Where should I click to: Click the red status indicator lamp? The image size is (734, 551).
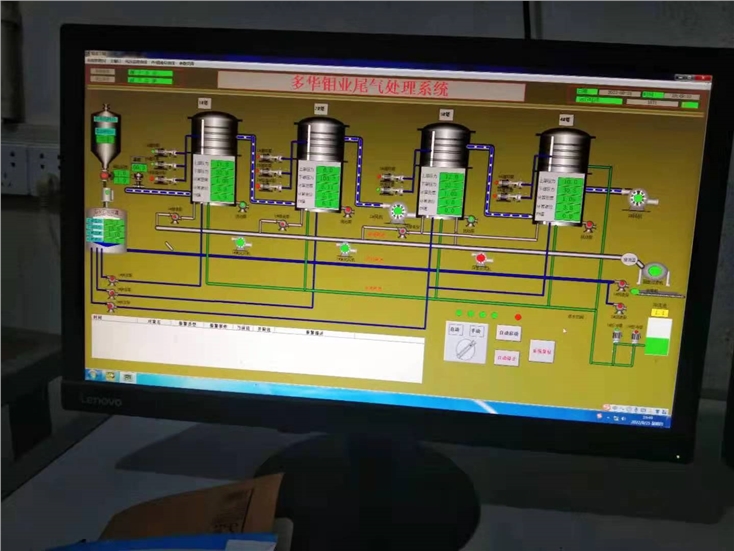518,317
